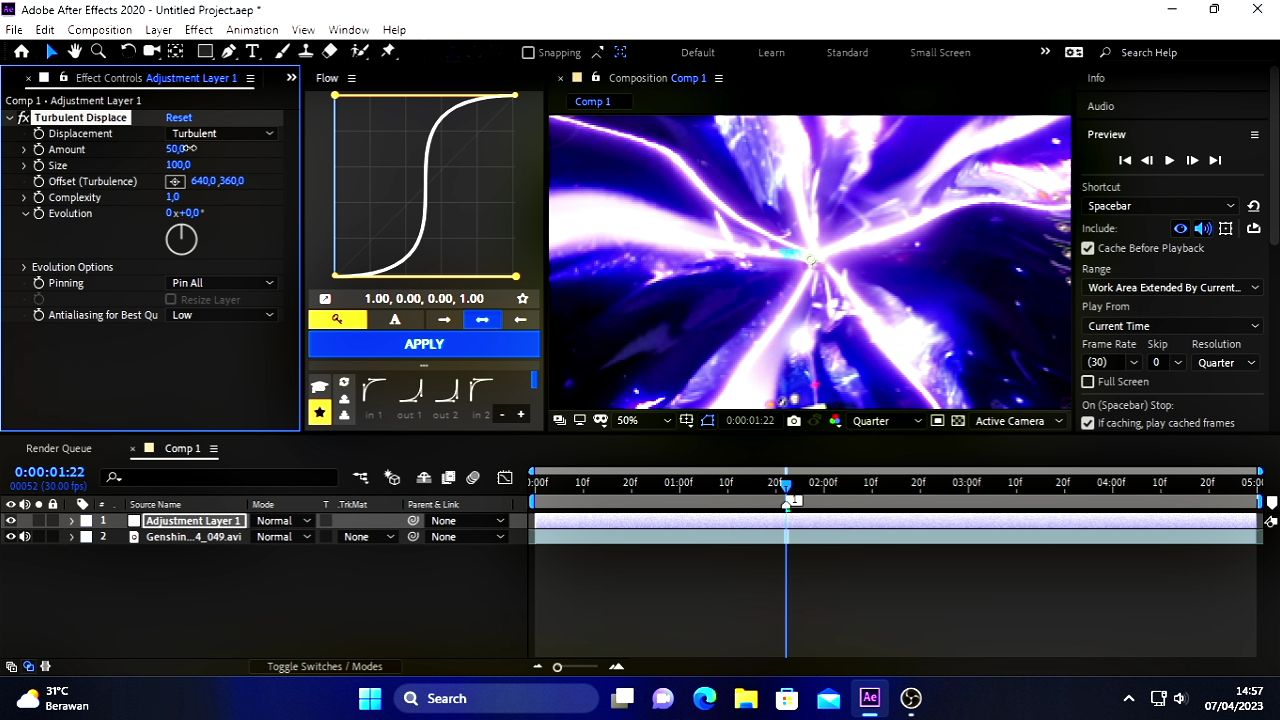Hide Adjustment Layer 1 with eye toggle
1280x720 pixels.
(11, 521)
